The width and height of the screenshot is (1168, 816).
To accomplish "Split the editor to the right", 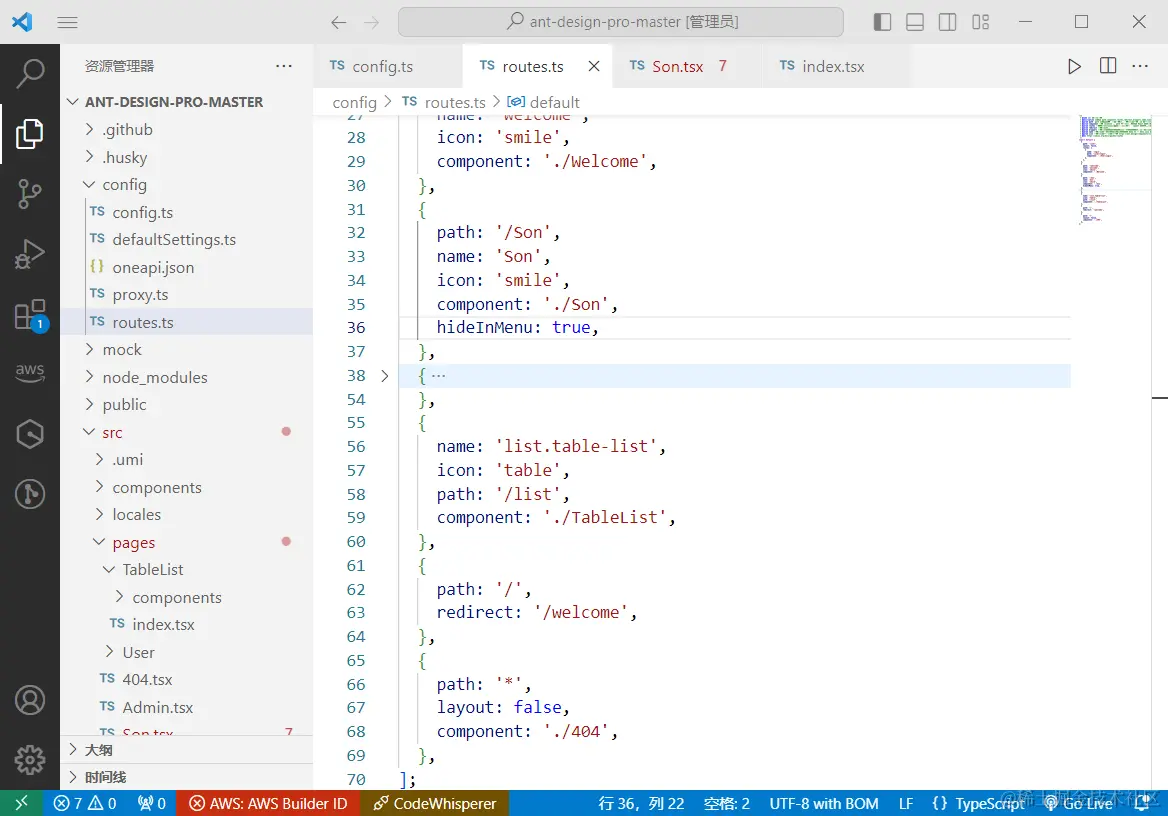I will (x=1108, y=66).
